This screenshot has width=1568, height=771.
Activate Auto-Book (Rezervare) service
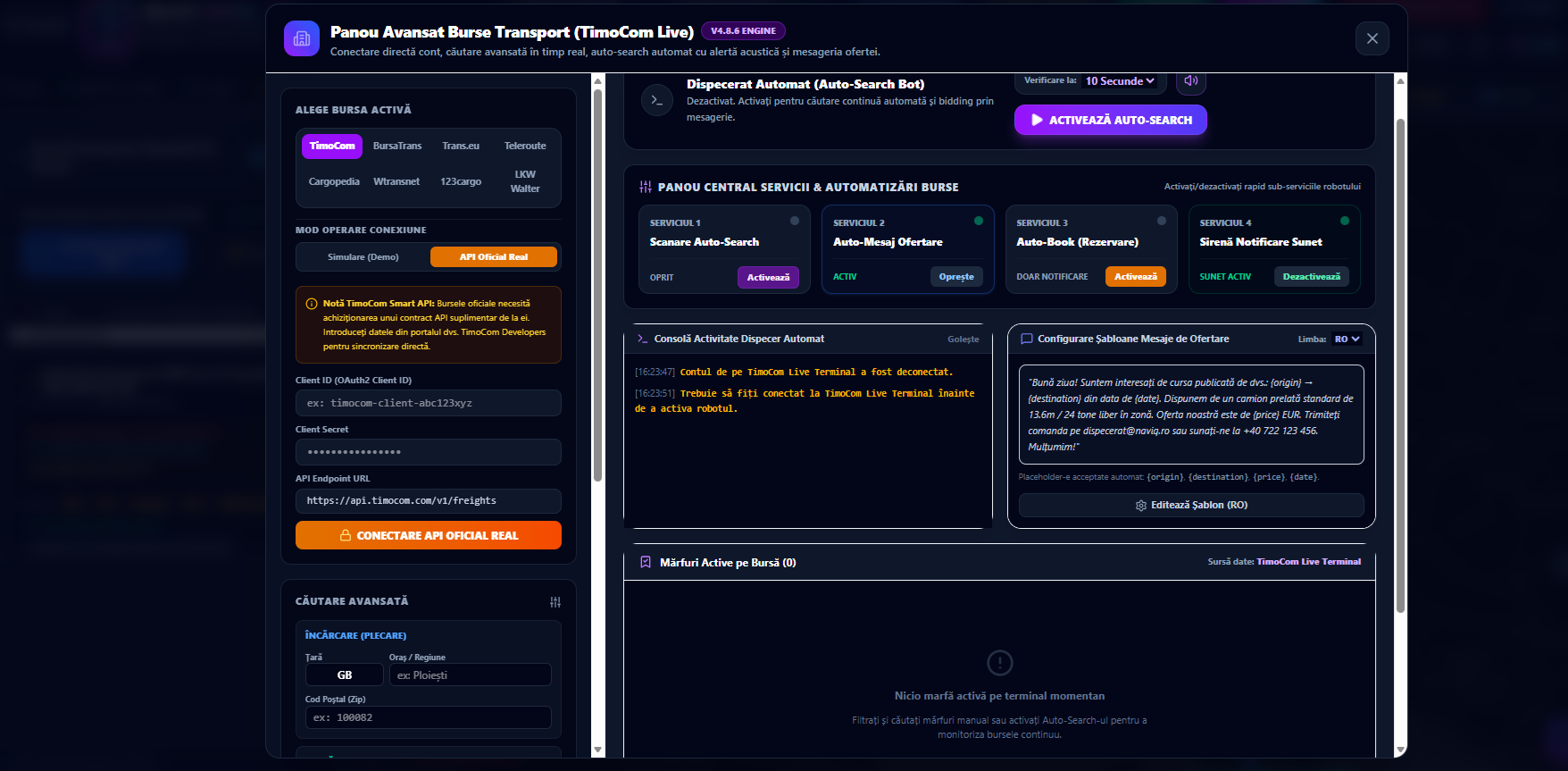(1136, 277)
